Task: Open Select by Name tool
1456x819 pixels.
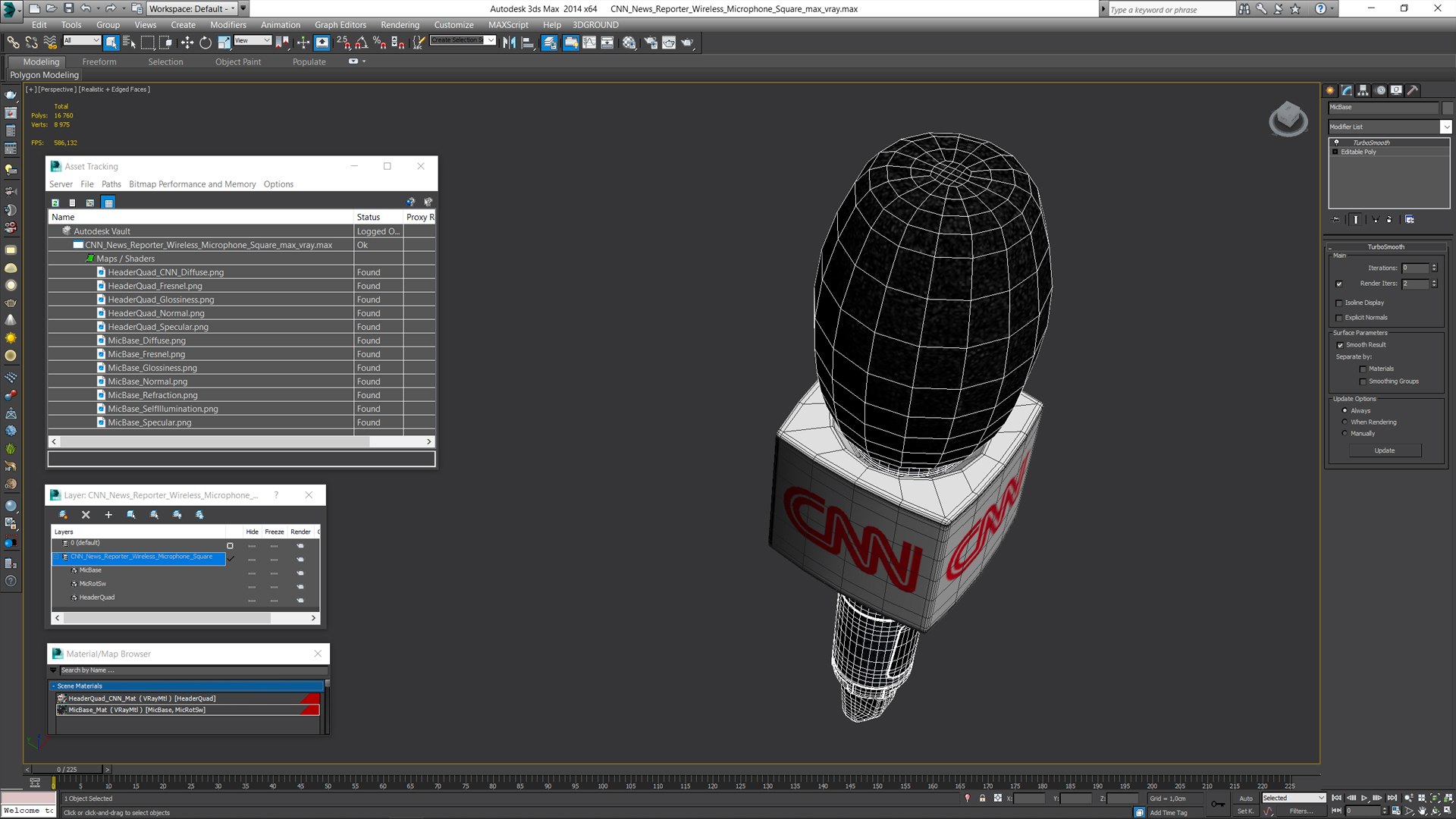Action: tap(129, 42)
